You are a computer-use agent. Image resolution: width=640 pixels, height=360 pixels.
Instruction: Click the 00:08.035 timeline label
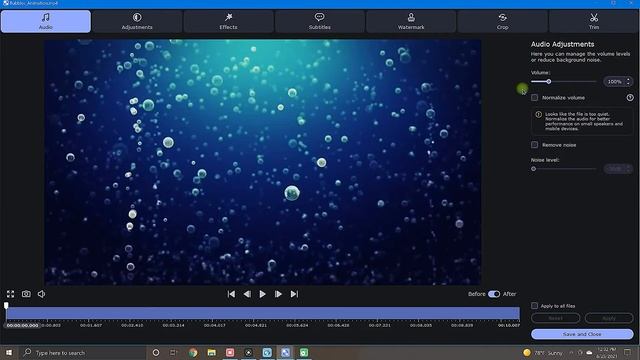pyautogui.click(x=421, y=325)
